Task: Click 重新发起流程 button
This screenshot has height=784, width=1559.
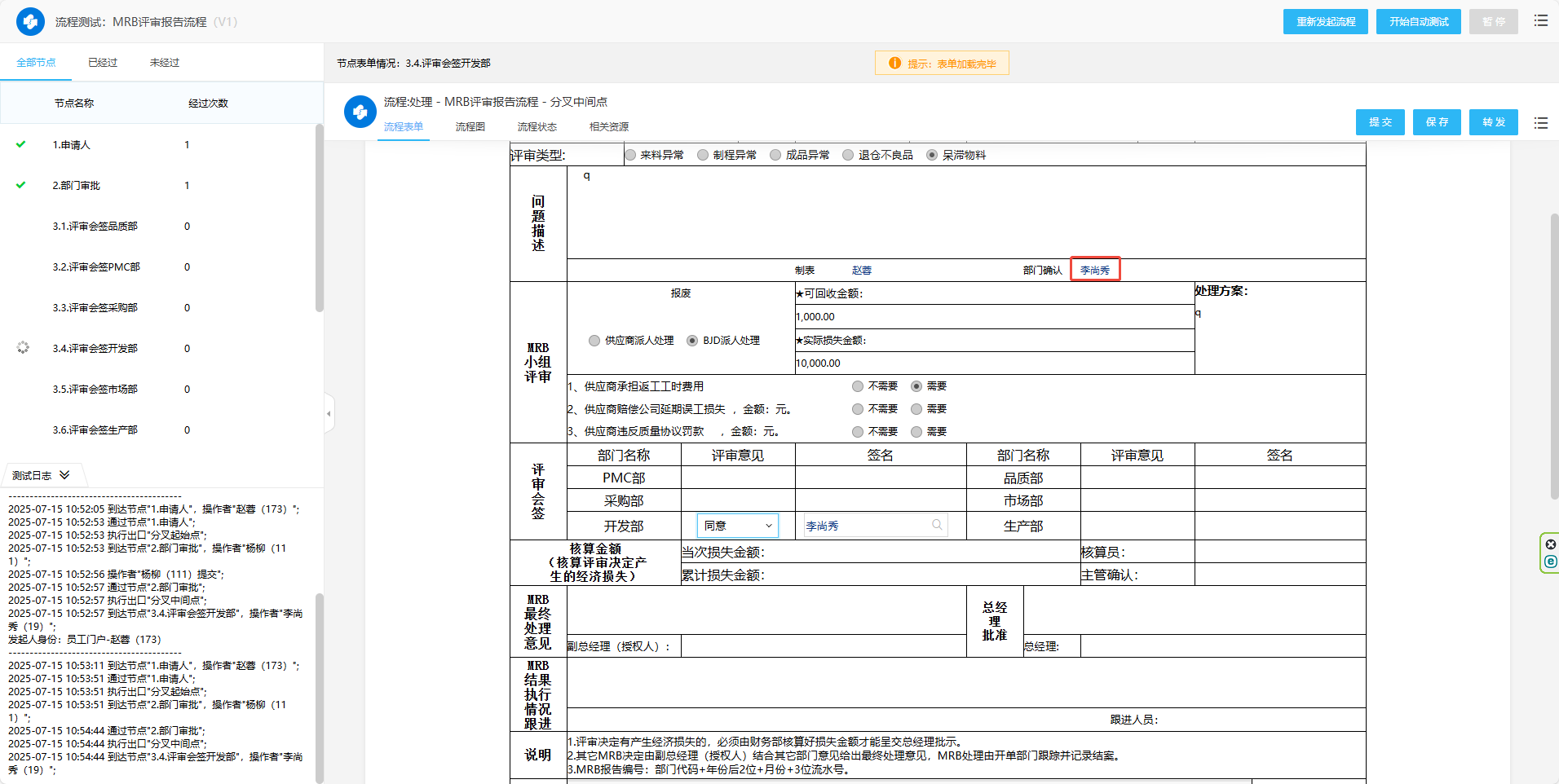Action: point(1326,21)
